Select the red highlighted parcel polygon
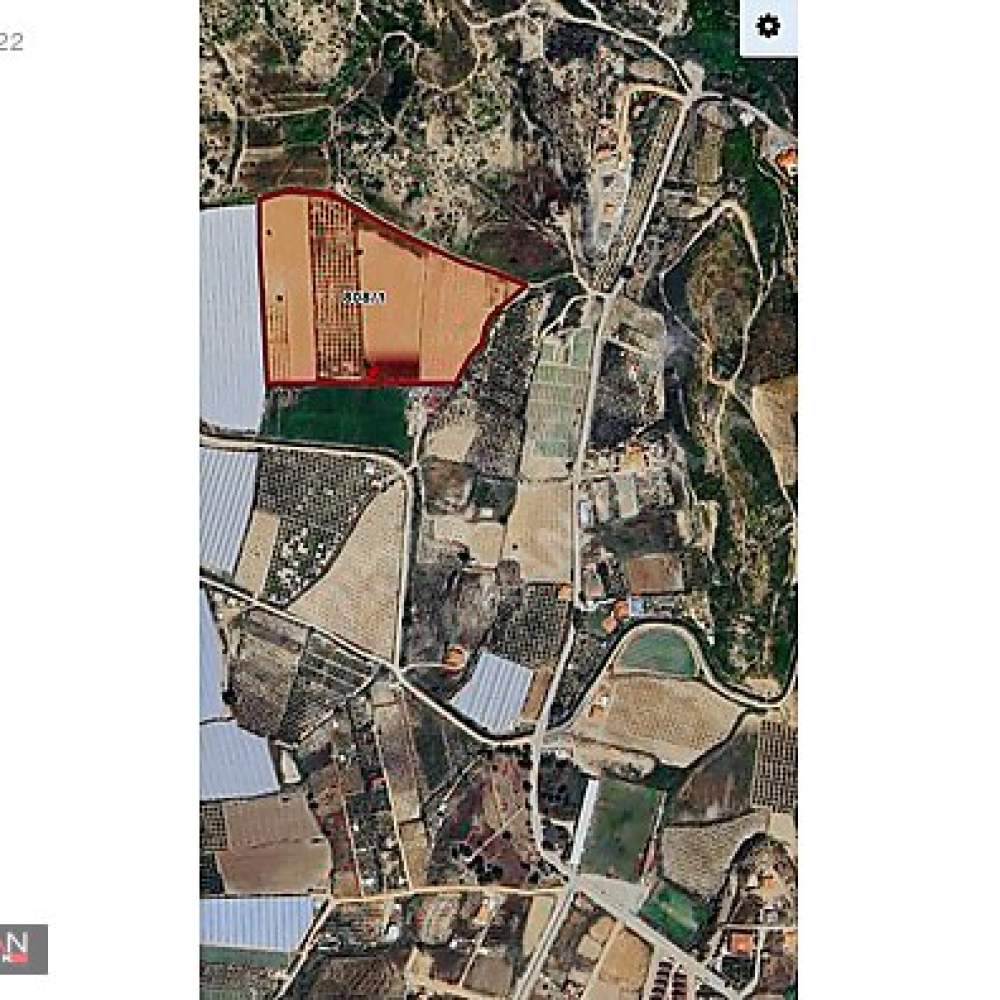The image size is (1000, 1000). [383, 290]
